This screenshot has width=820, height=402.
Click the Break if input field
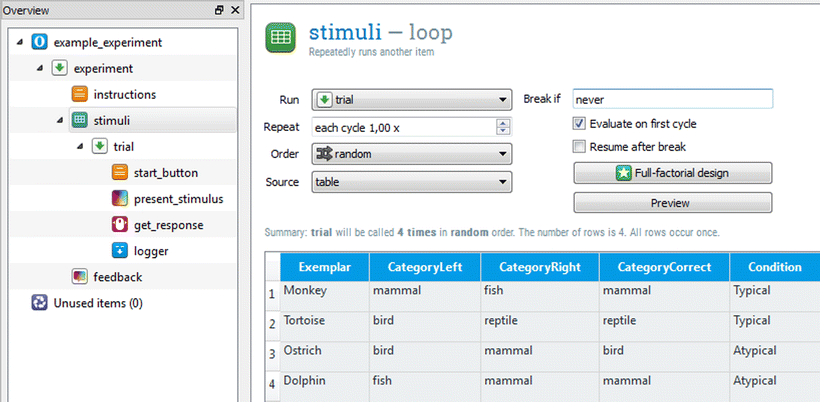pyautogui.click(x=673, y=99)
